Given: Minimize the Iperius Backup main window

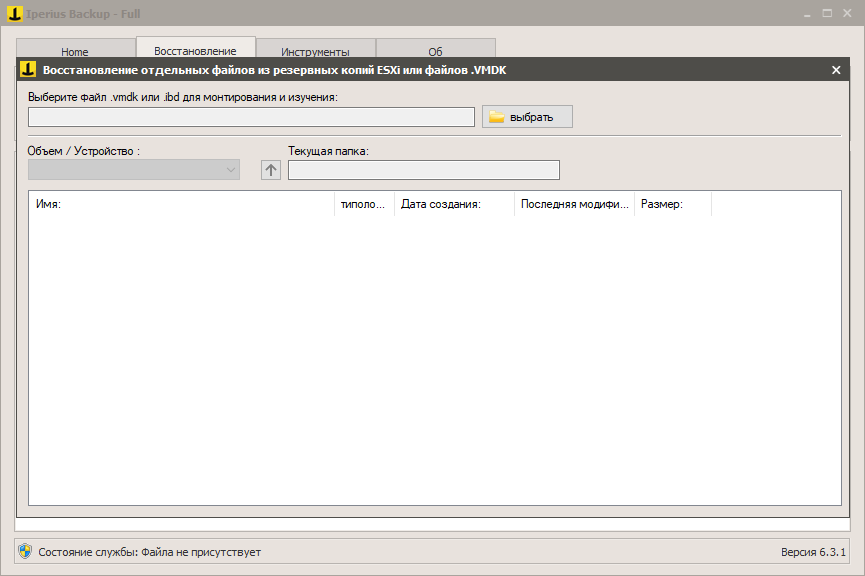Looking at the screenshot, I should (807, 14).
